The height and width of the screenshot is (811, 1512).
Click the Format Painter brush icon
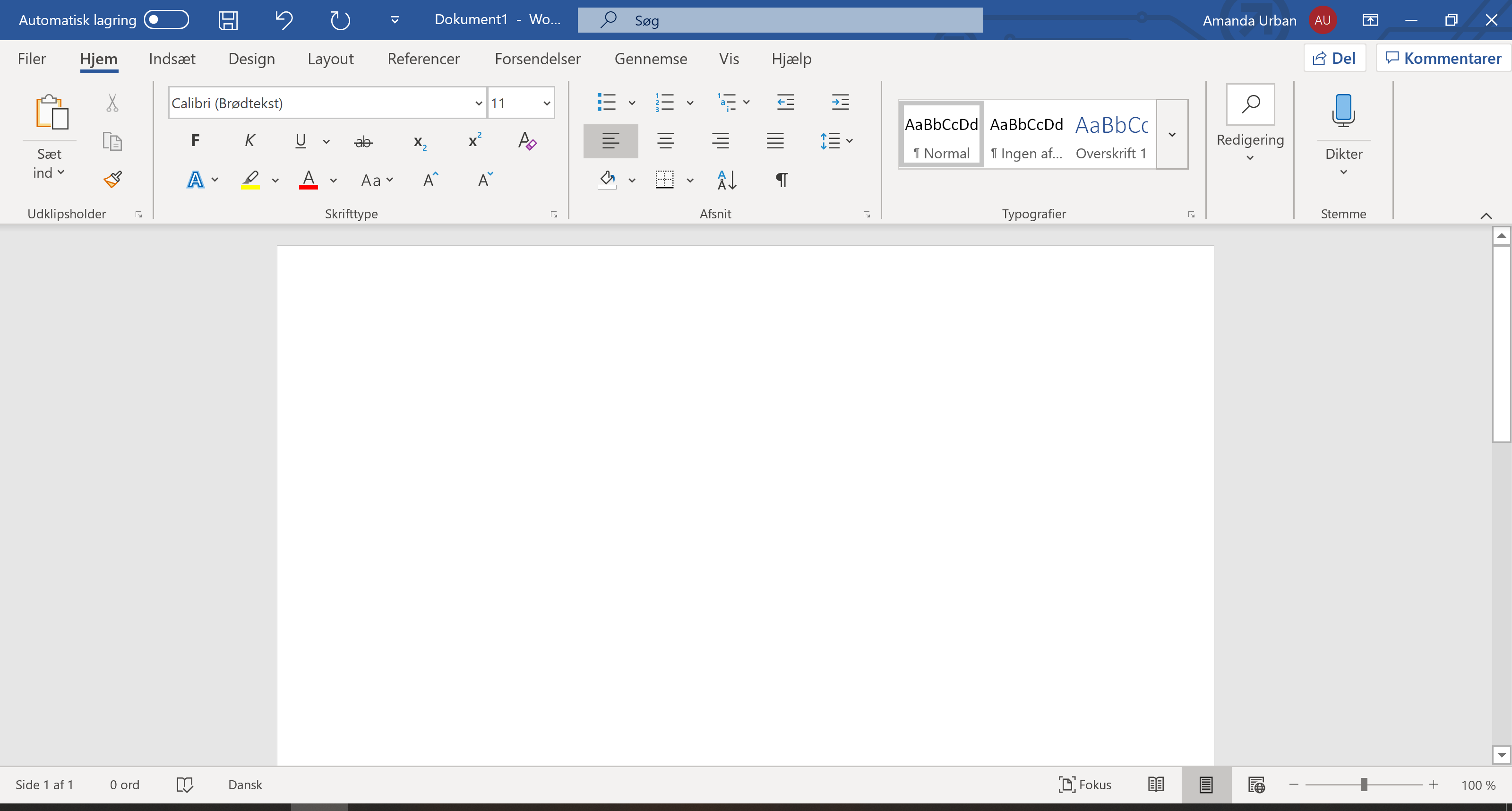(x=112, y=179)
